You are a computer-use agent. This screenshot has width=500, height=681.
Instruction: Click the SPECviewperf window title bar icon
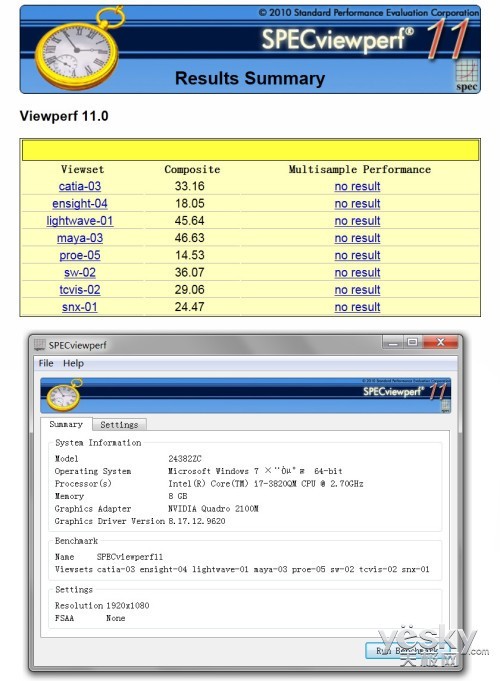tap(40, 344)
